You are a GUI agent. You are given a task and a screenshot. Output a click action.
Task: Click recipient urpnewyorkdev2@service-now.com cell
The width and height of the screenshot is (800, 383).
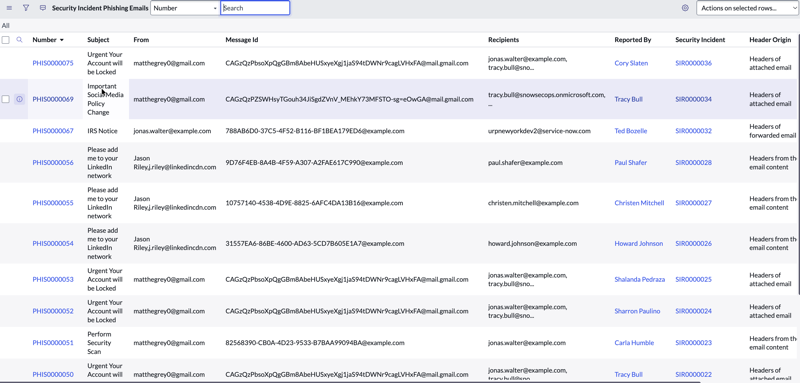pyautogui.click(x=539, y=131)
